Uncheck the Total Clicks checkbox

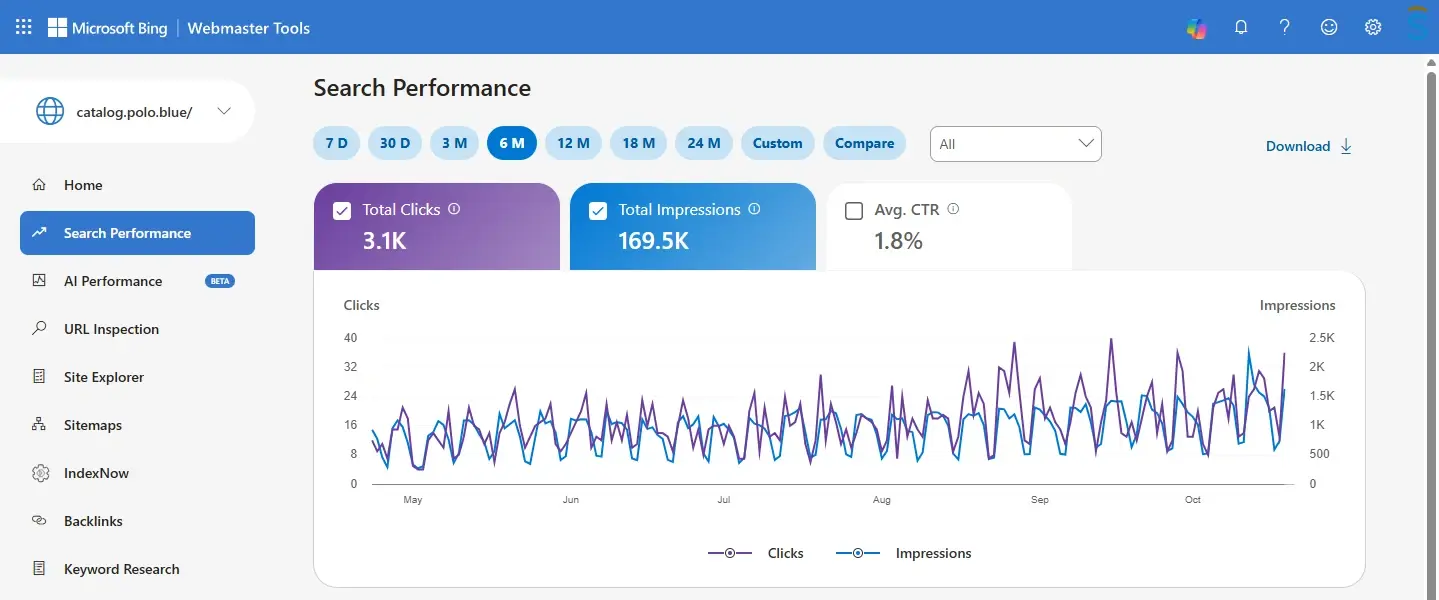point(342,210)
